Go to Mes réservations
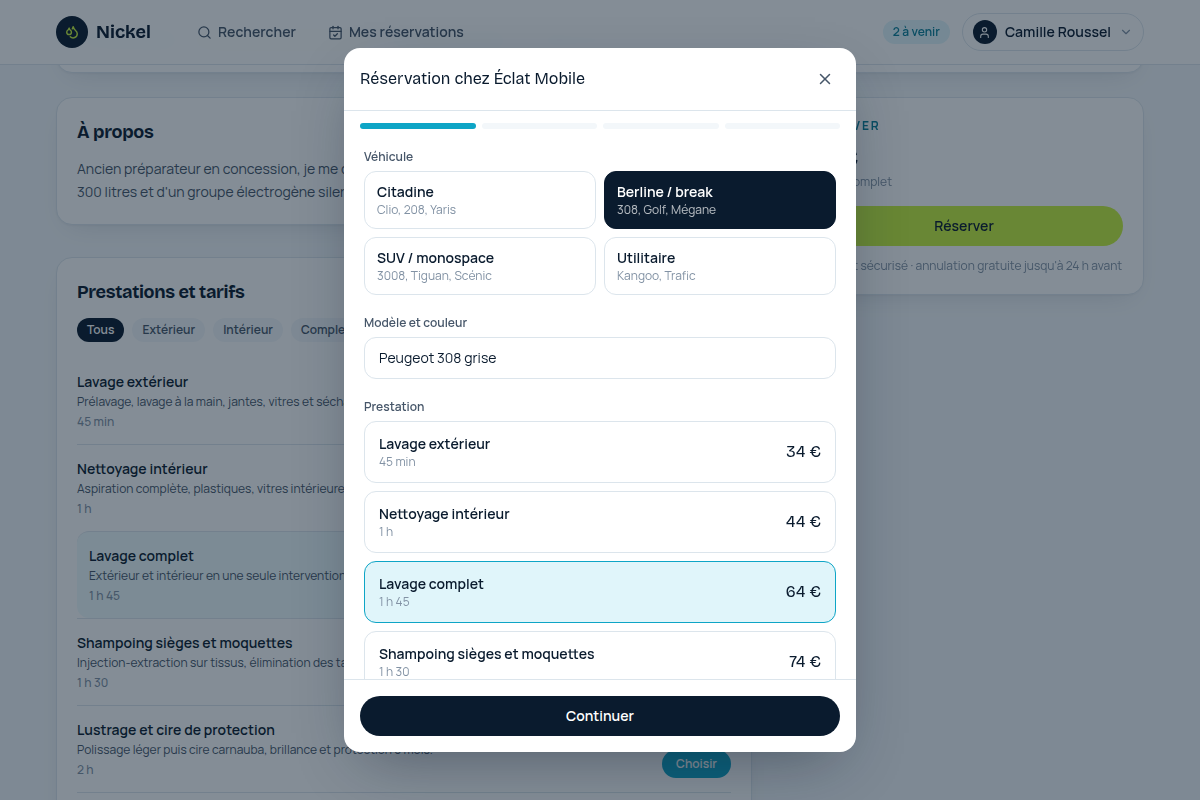1200x800 pixels. pyautogui.click(x=396, y=32)
